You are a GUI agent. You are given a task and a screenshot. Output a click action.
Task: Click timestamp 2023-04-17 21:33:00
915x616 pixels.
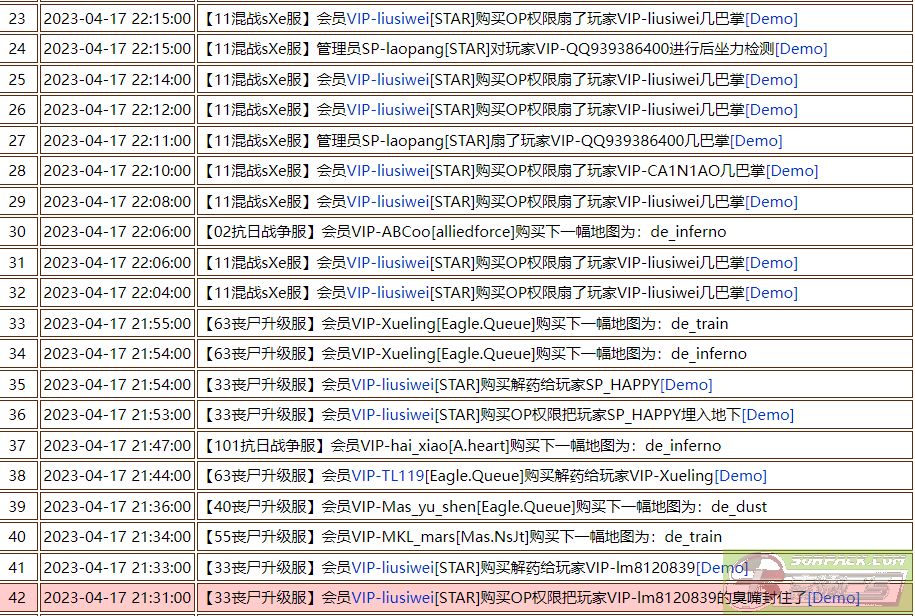(117, 567)
